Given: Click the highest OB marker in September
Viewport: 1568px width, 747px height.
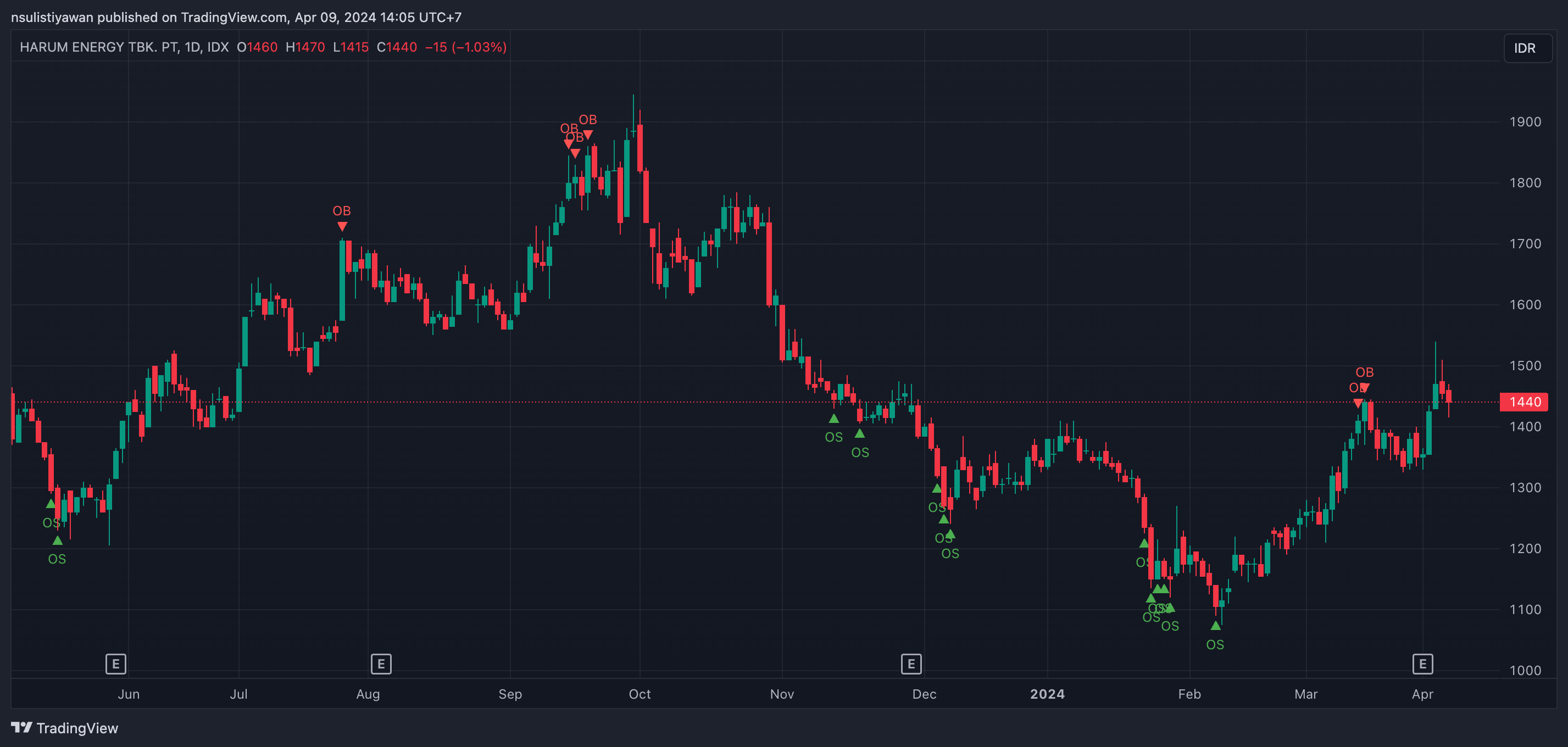Looking at the screenshot, I should coord(588,135).
